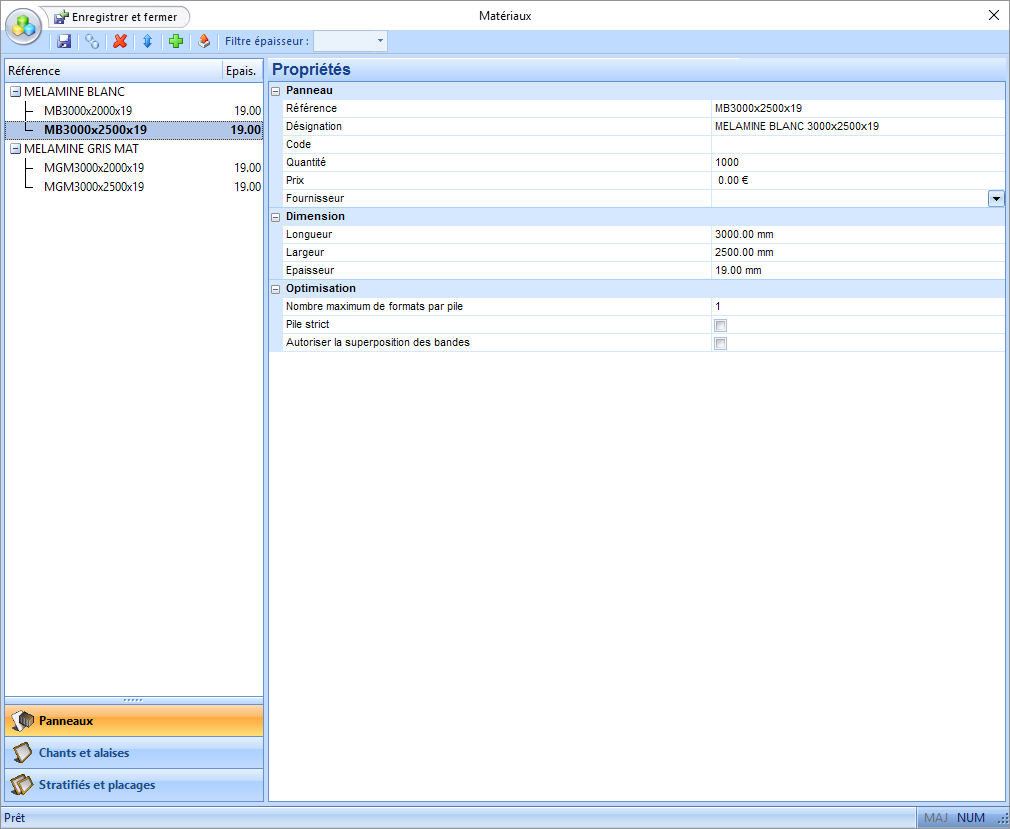Open the Fournisseur dropdown arrow
Screen dimensions: 1010x829
click(x=996, y=199)
